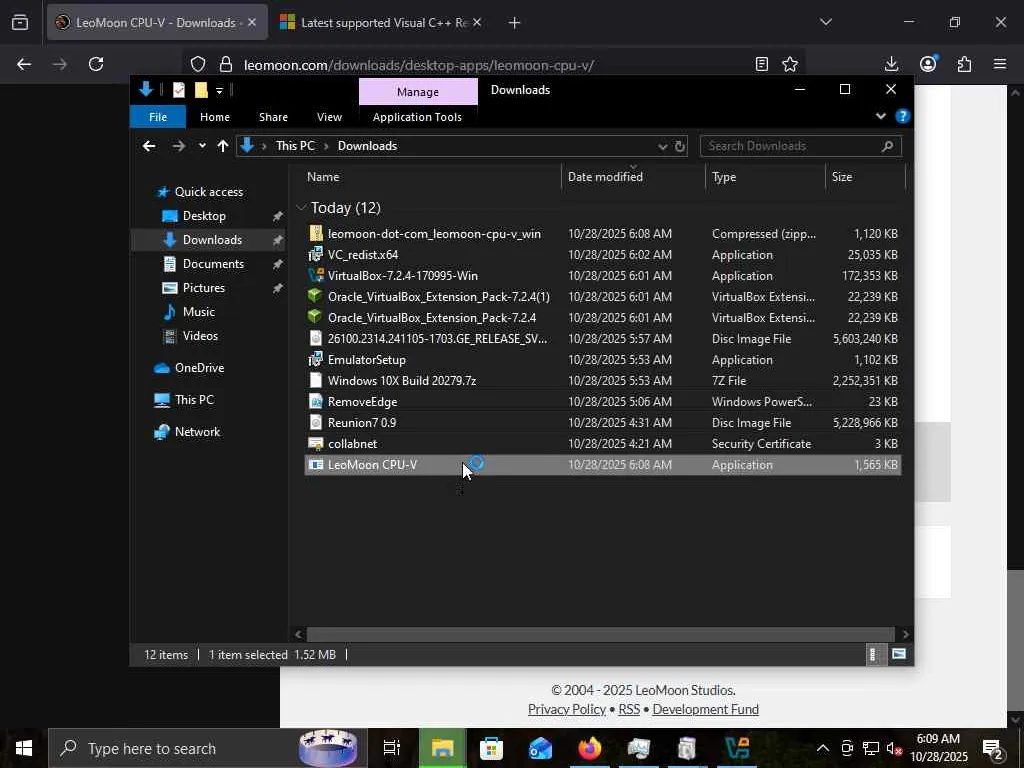Open File Explorer help question mark
The image size is (1024, 768).
click(903, 116)
